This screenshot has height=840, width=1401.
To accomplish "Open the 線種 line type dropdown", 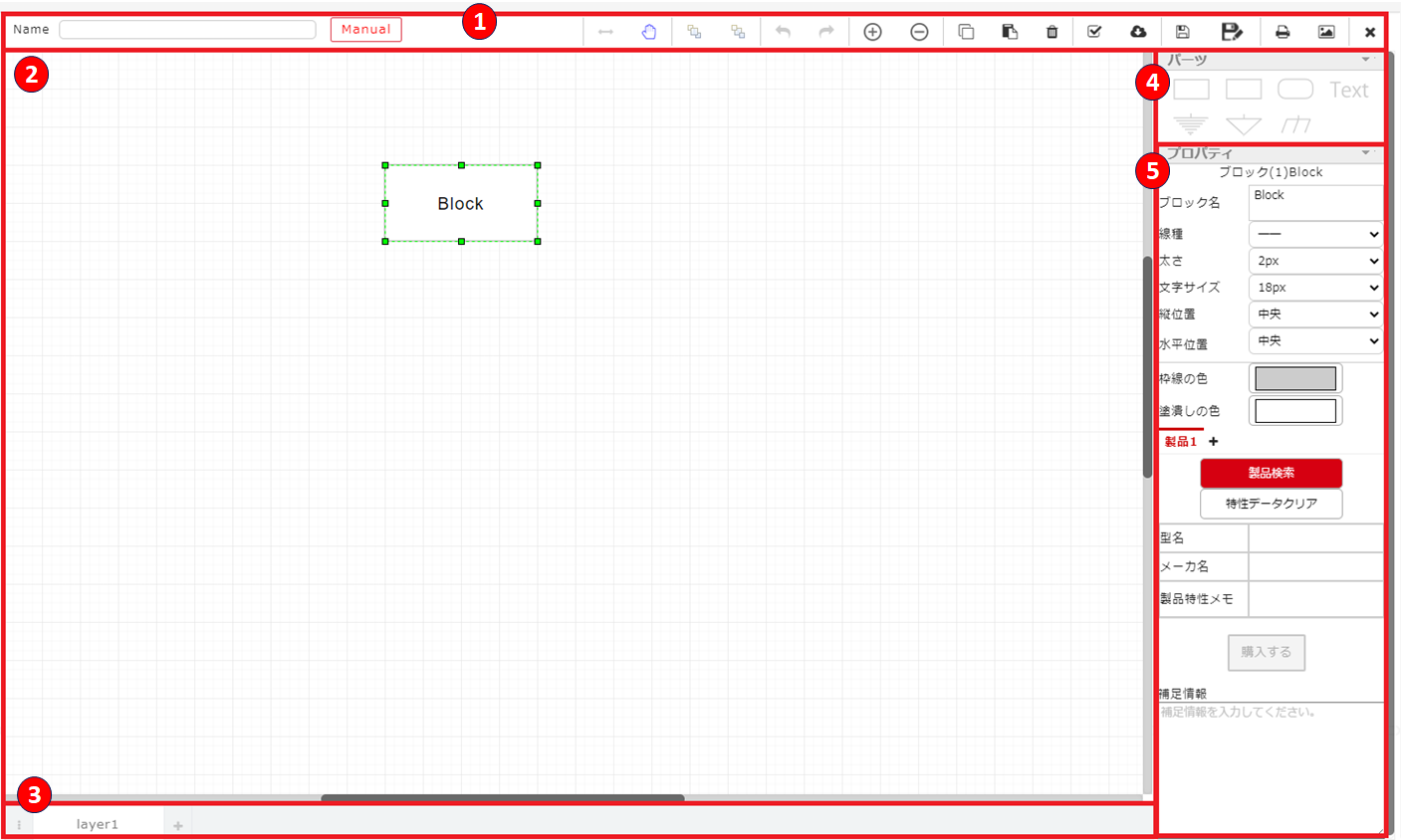I will (x=1315, y=234).
